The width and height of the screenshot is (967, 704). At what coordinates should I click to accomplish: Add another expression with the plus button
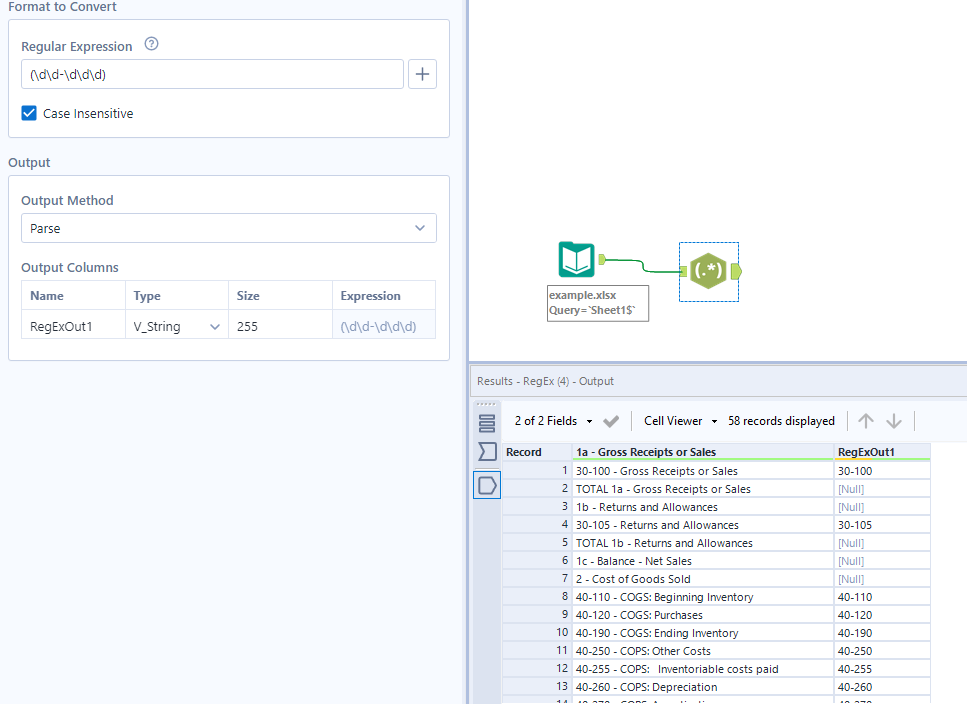422,74
